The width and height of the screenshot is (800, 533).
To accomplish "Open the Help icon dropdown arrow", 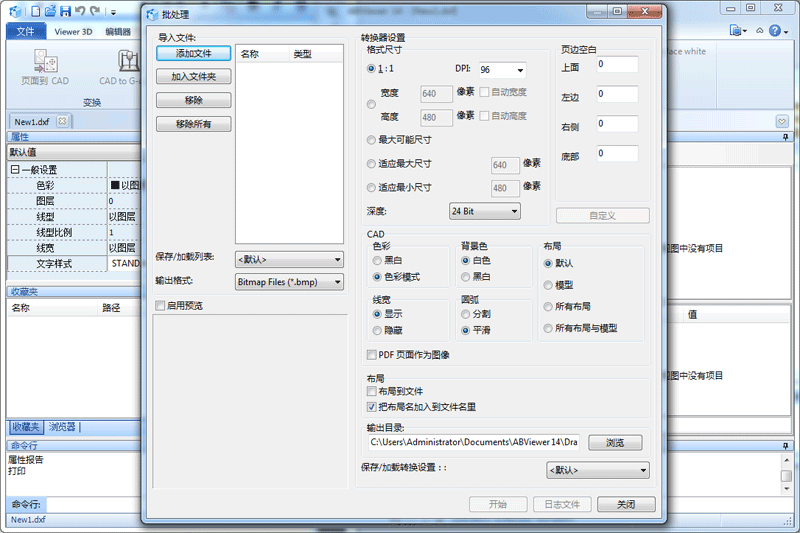I will pos(786,32).
